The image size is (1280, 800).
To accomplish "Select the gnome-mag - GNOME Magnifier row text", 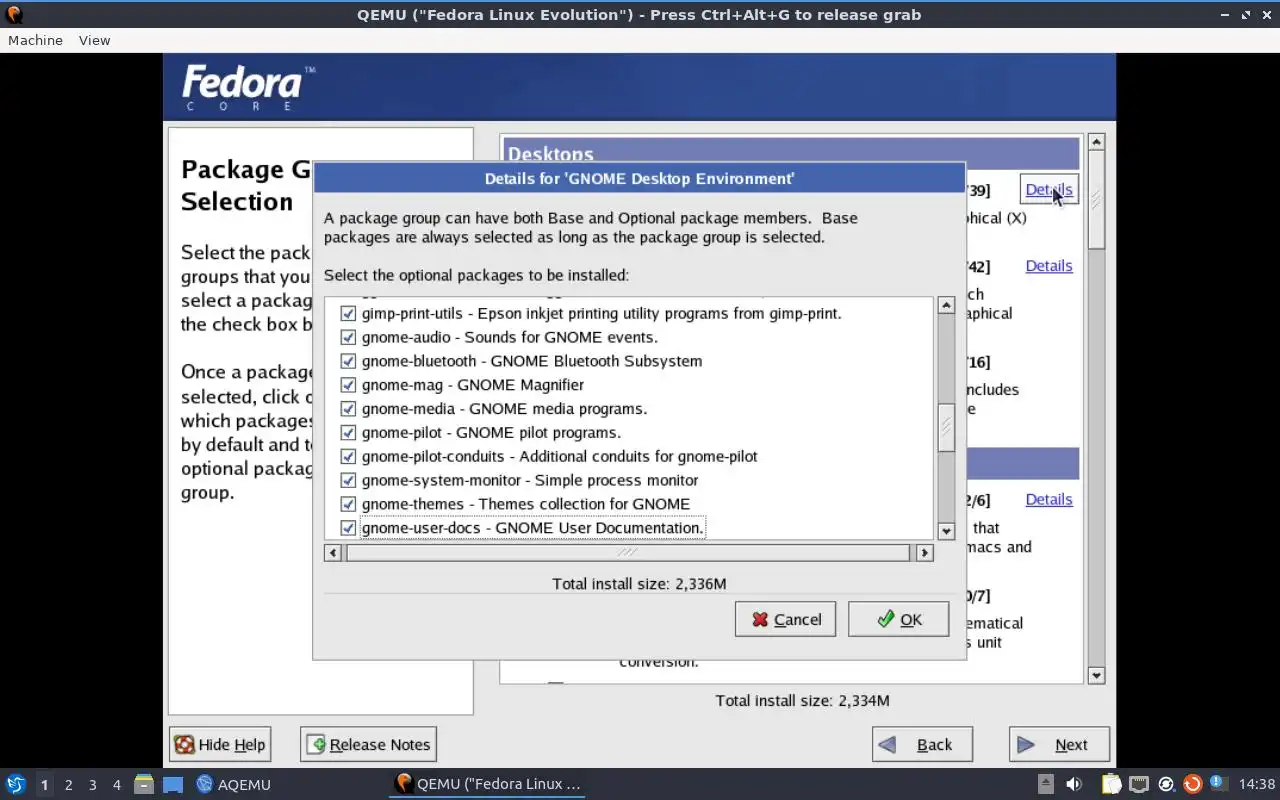I will pos(473,385).
